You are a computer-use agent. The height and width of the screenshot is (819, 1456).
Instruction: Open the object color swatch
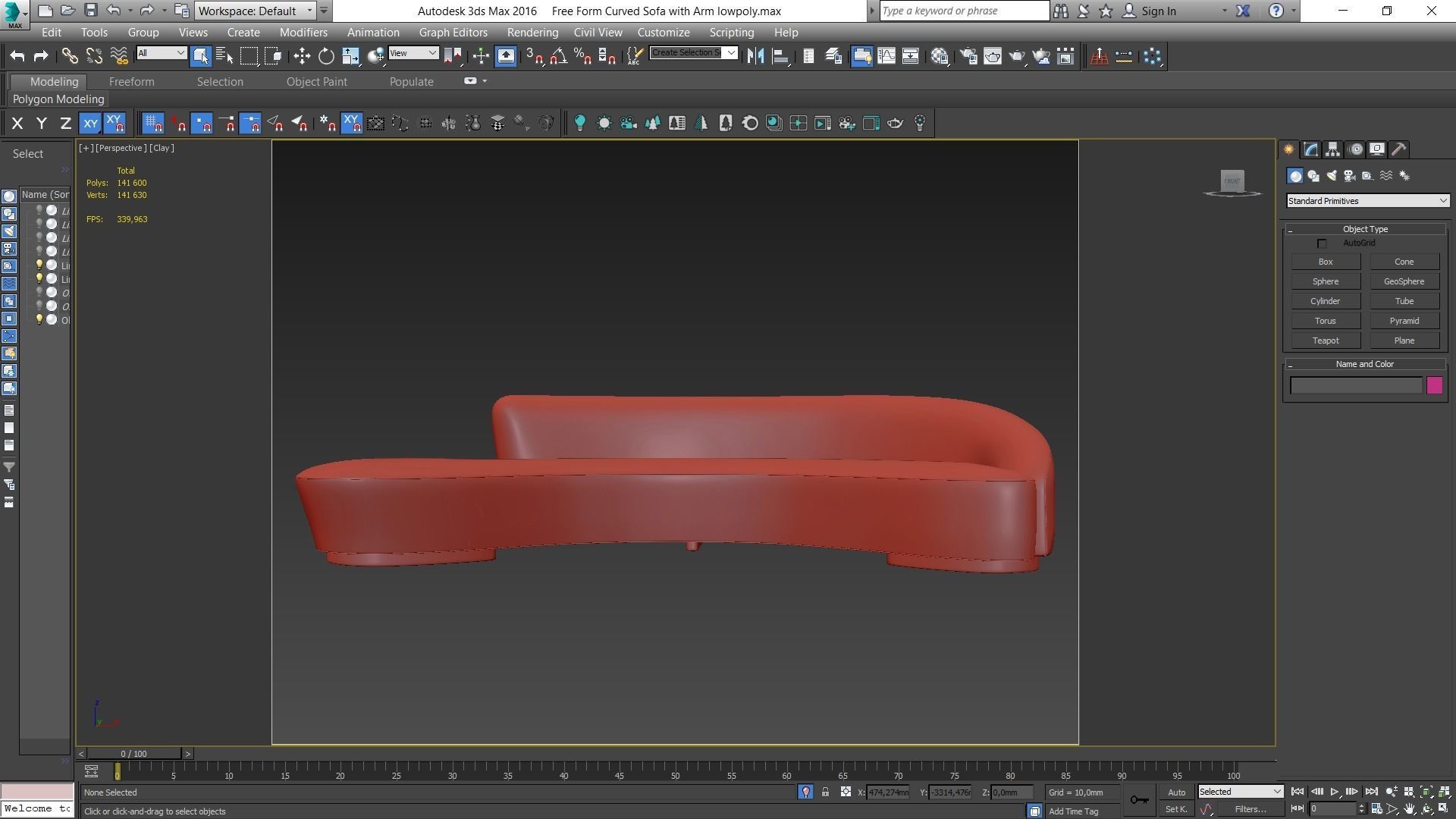[1435, 385]
